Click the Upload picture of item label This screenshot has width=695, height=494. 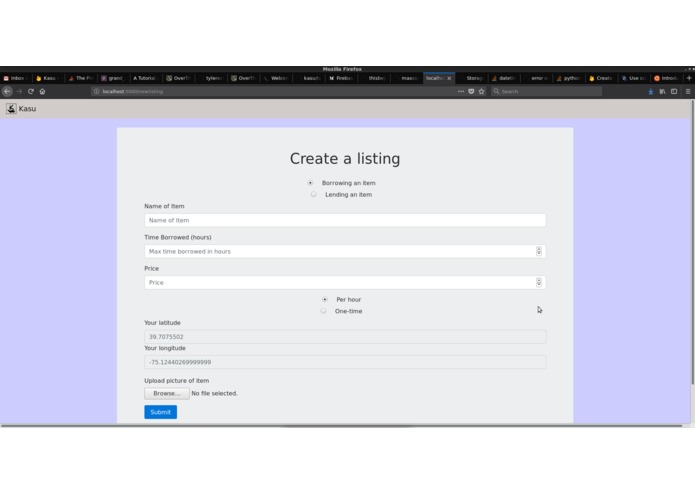(x=176, y=381)
